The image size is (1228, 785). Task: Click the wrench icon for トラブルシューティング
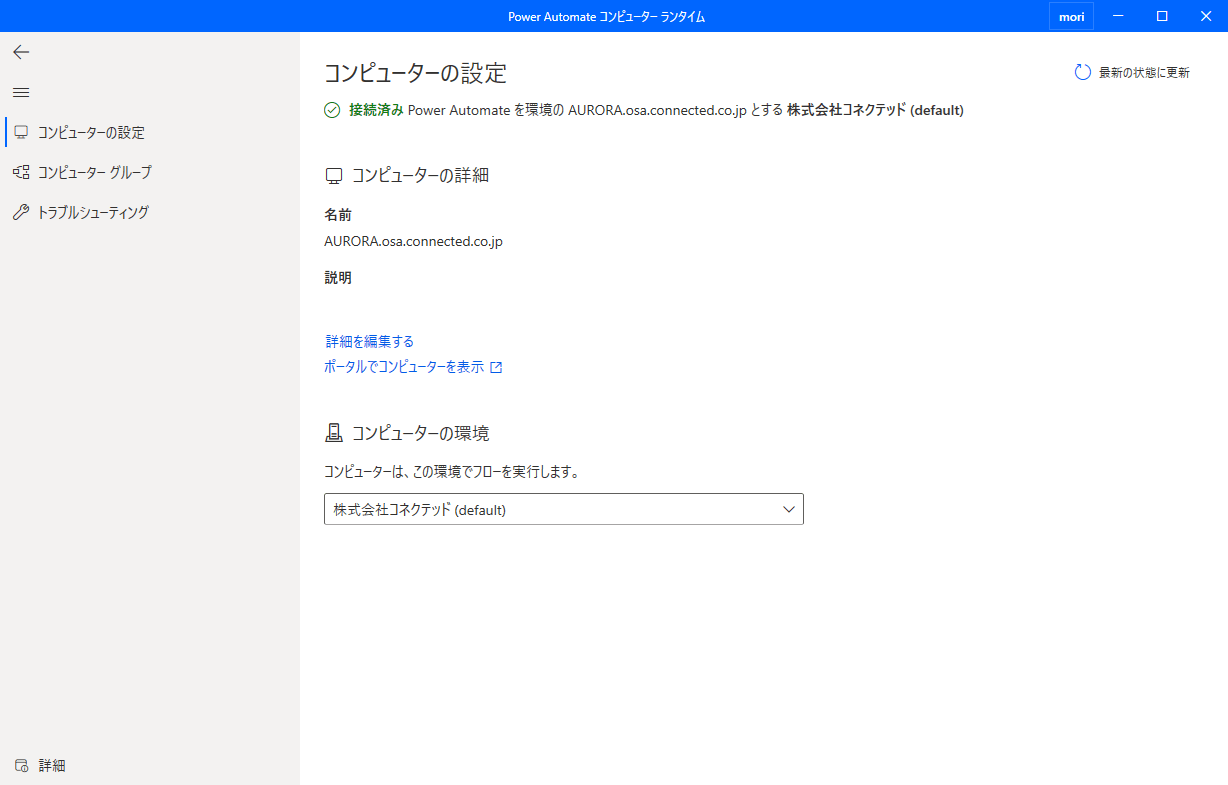click(21, 212)
